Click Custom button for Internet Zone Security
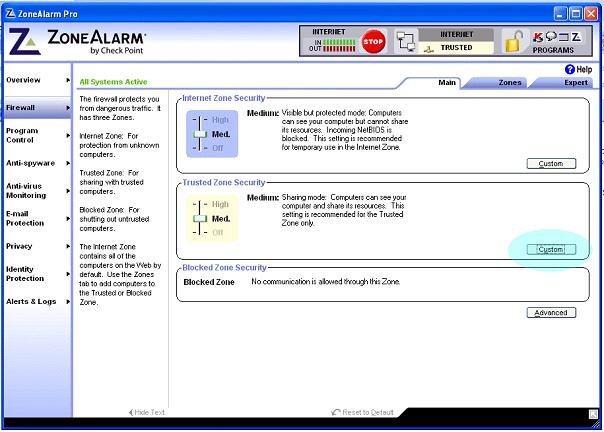Viewport: 604px width, 432px height. pos(551,163)
